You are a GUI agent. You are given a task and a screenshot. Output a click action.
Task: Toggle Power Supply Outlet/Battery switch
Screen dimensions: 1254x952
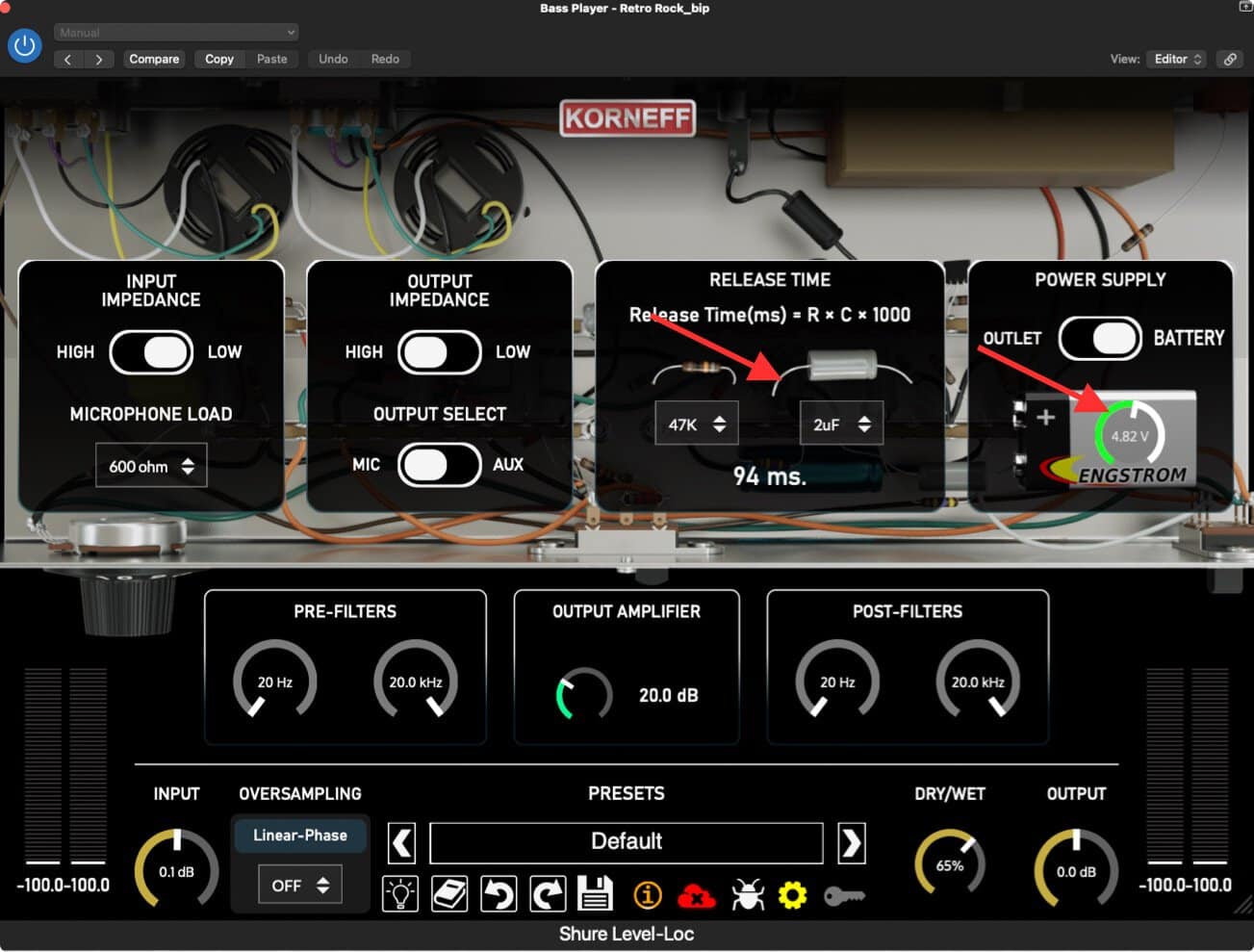click(x=1100, y=338)
